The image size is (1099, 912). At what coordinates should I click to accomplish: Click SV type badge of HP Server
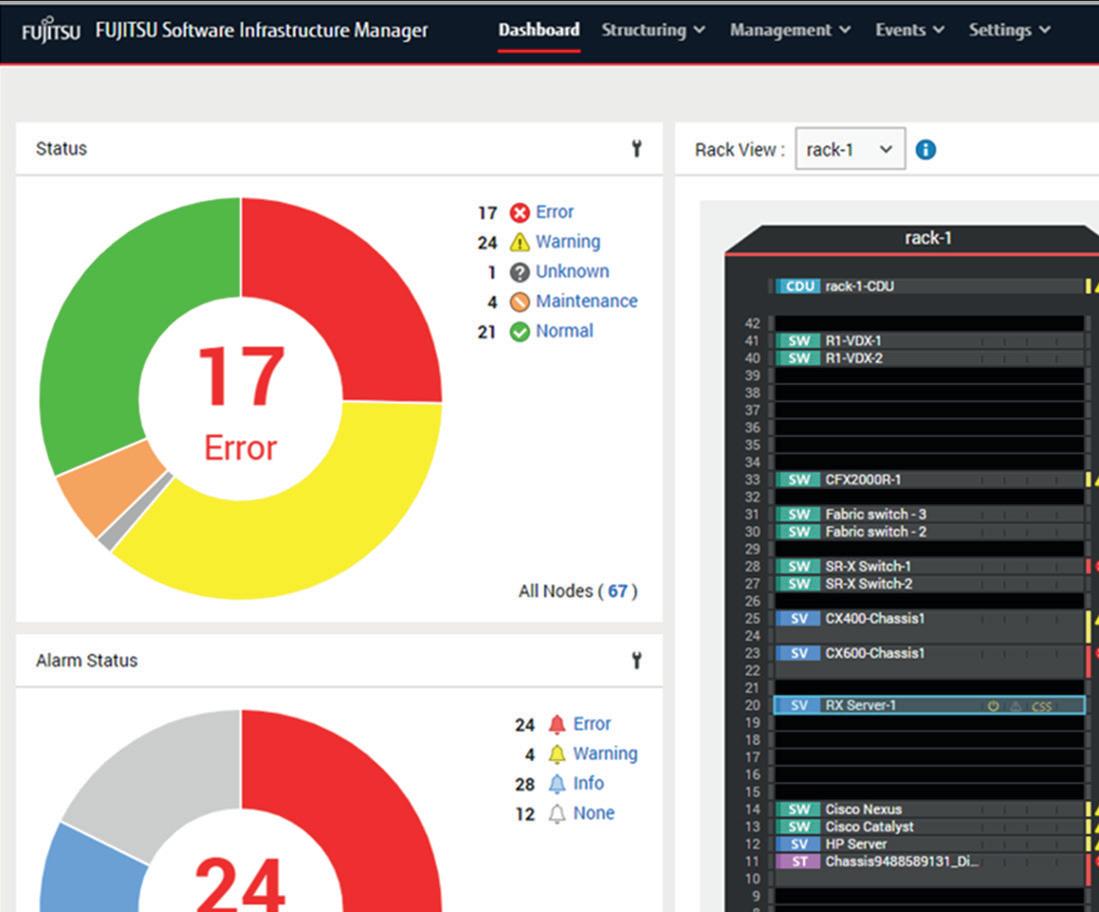[x=798, y=844]
